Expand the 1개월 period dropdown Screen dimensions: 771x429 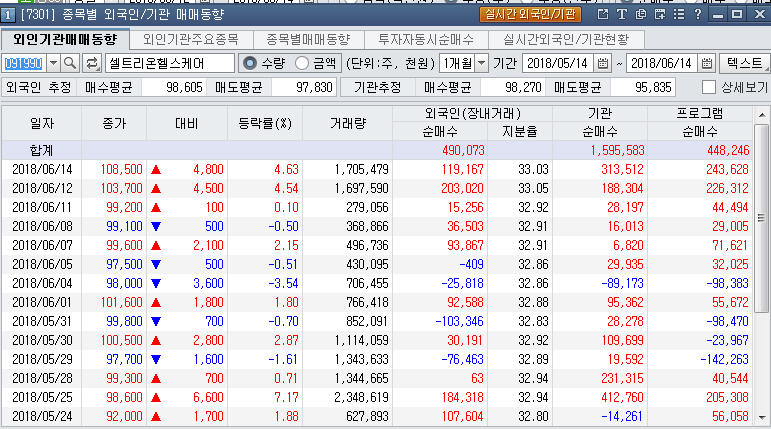point(481,63)
